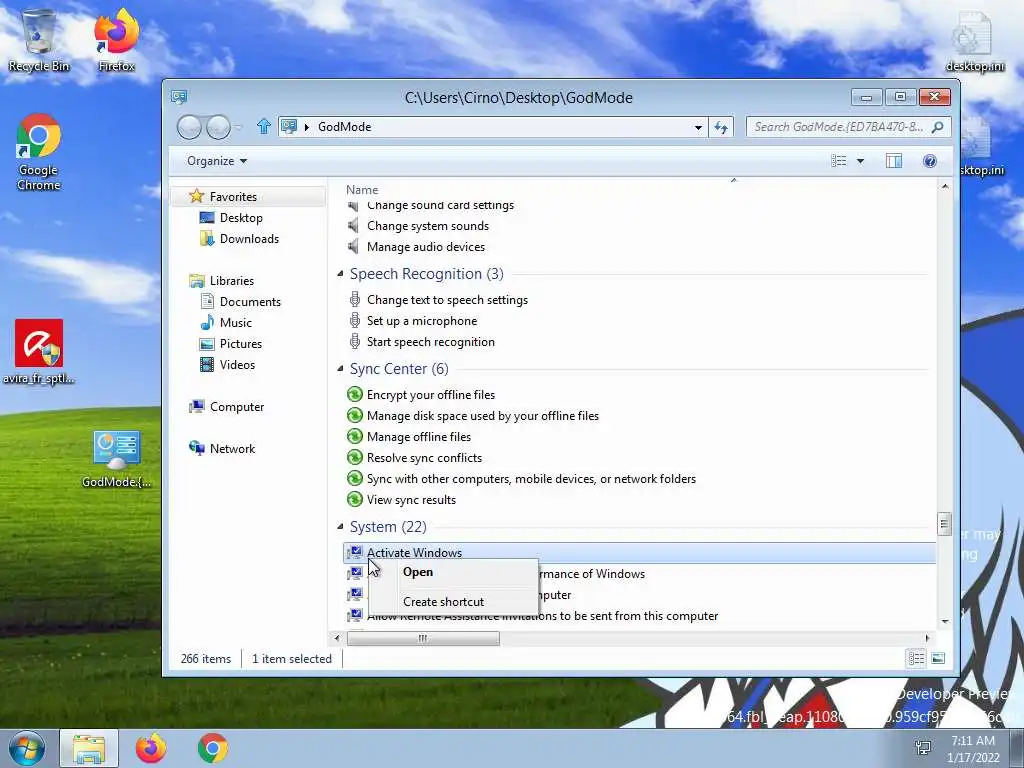
Task: Open the Help question mark button
Action: tap(929, 161)
